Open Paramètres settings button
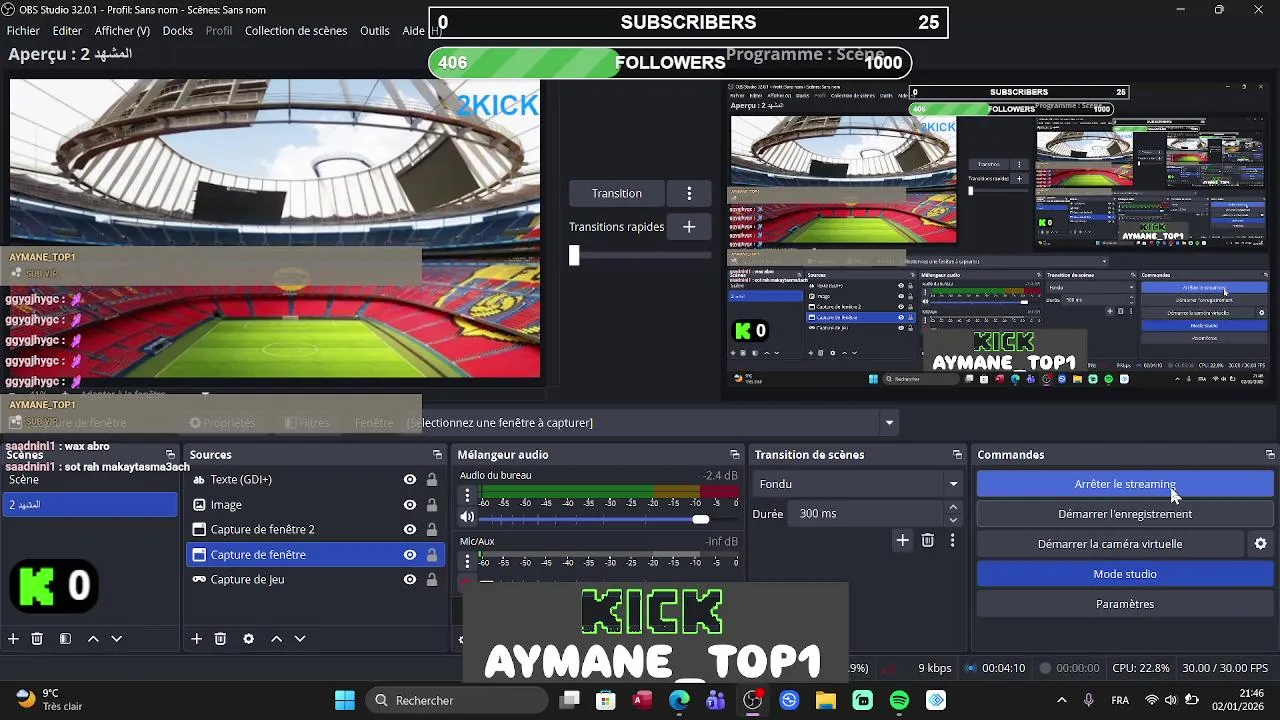1280x720 pixels. coord(1124,604)
